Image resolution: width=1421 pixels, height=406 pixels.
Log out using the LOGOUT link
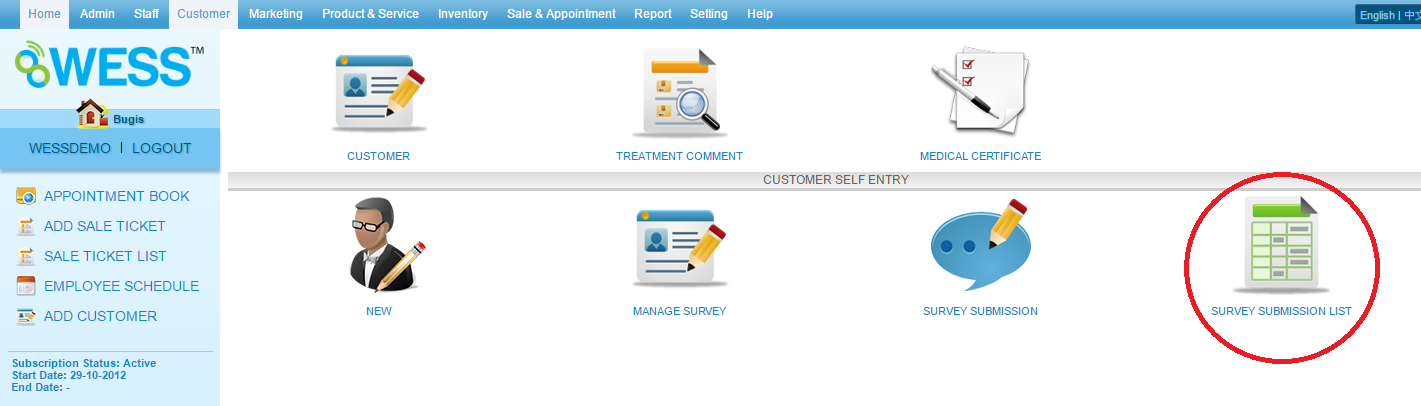pyautogui.click(x=161, y=148)
